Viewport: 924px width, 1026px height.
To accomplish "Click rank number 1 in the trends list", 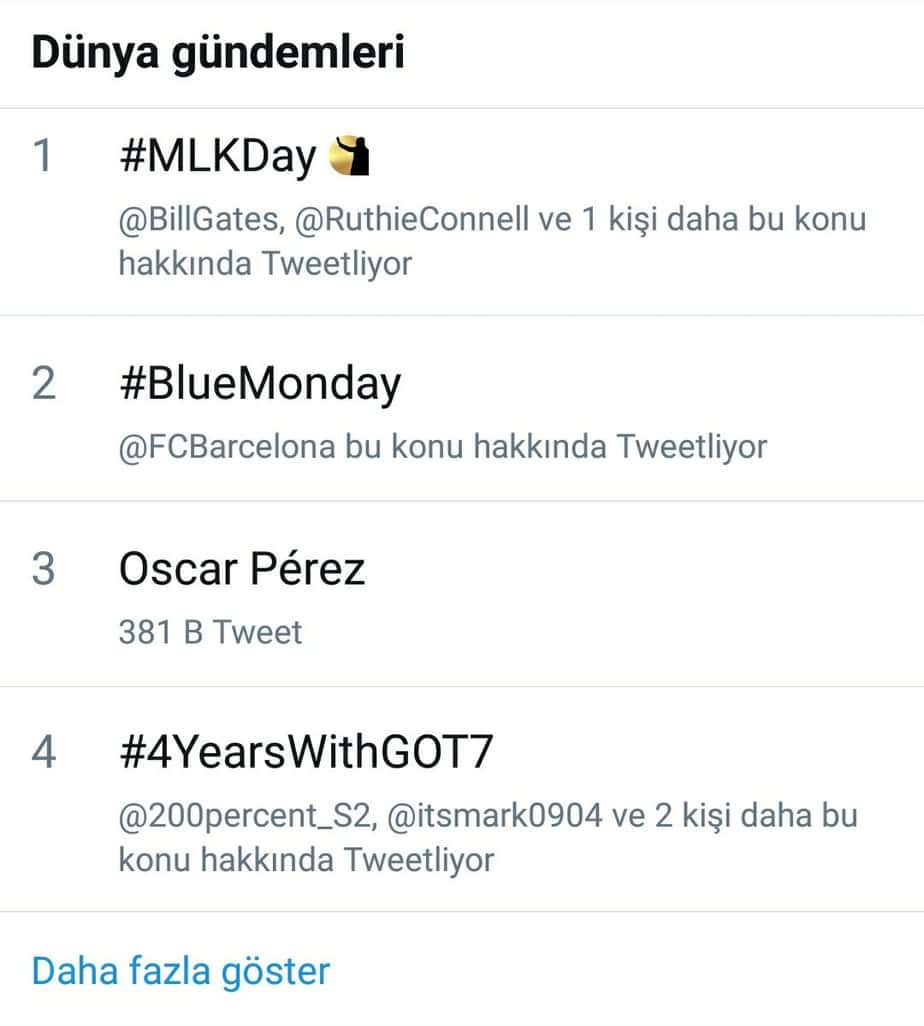I will pos(43,157).
